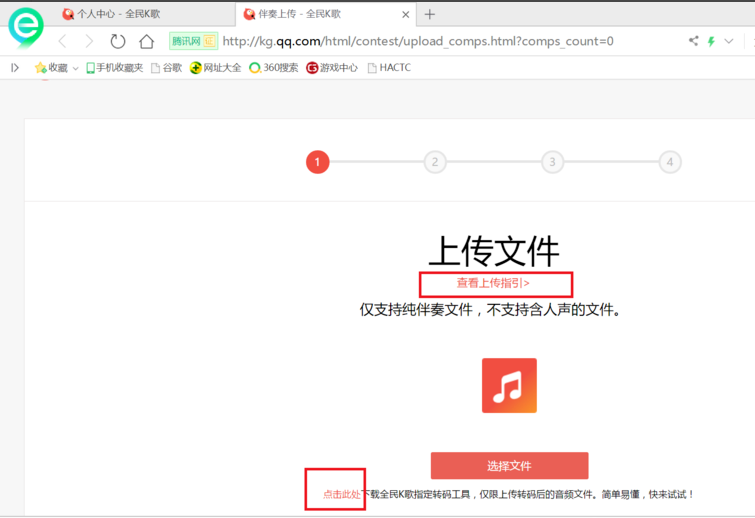Open the 360搜索 bookmark

(x=273, y=68)
